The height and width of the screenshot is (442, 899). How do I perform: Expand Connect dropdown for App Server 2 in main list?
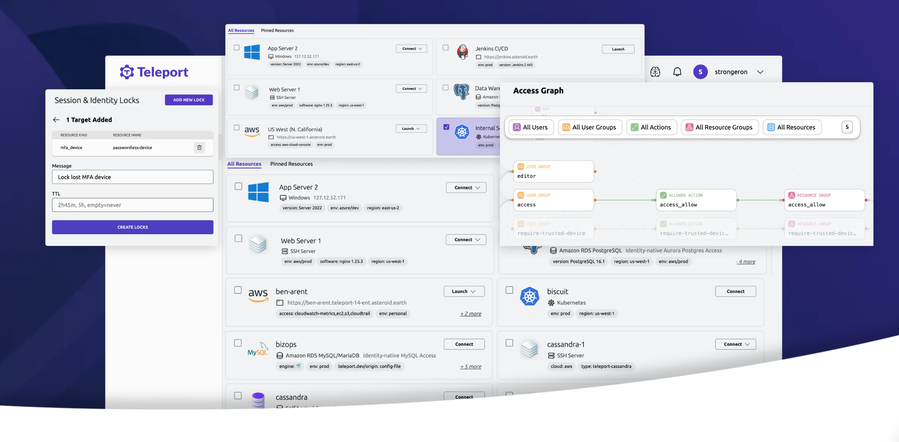point(466,187)
